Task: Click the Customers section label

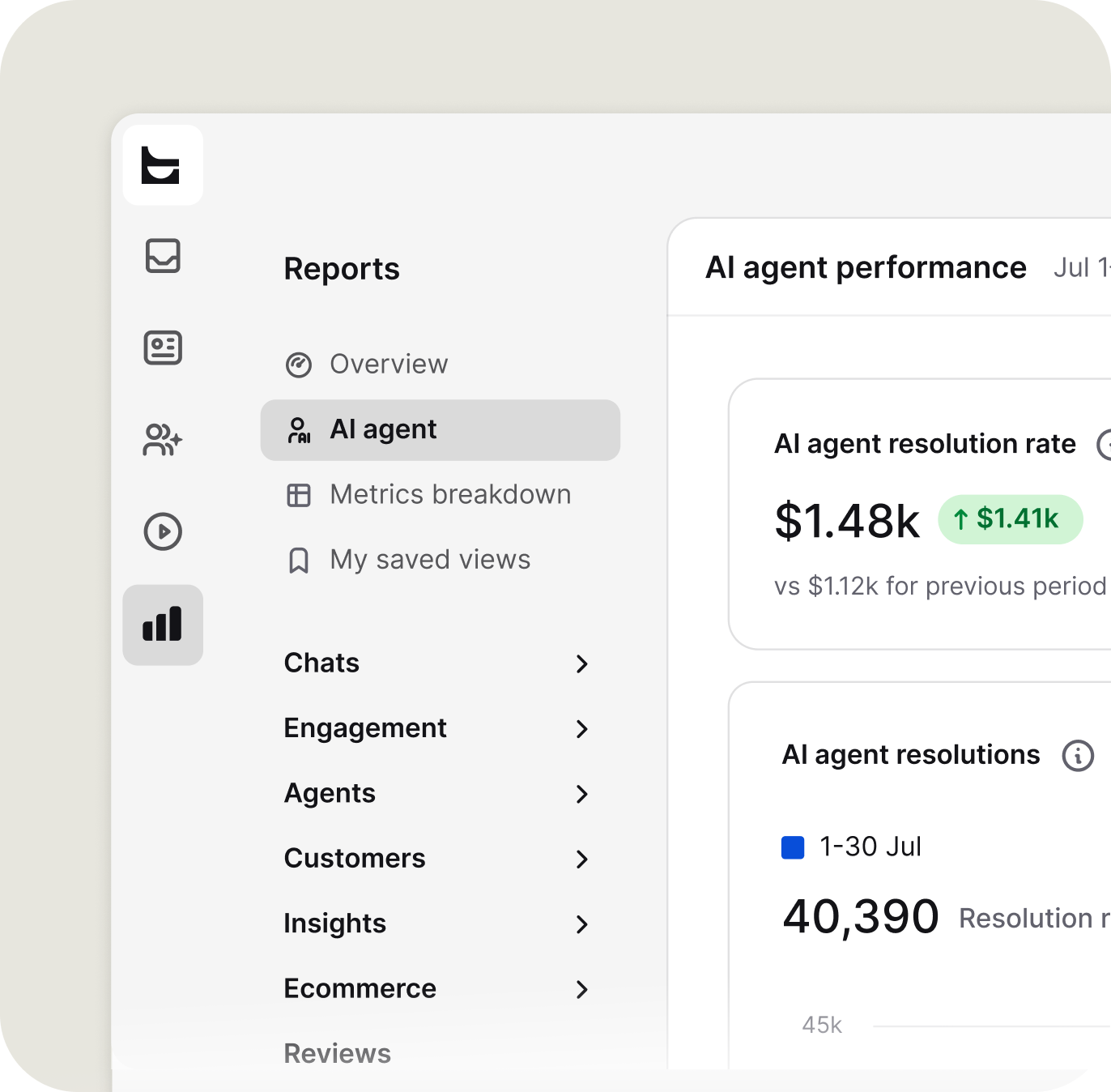Action: tap(355, 858)
